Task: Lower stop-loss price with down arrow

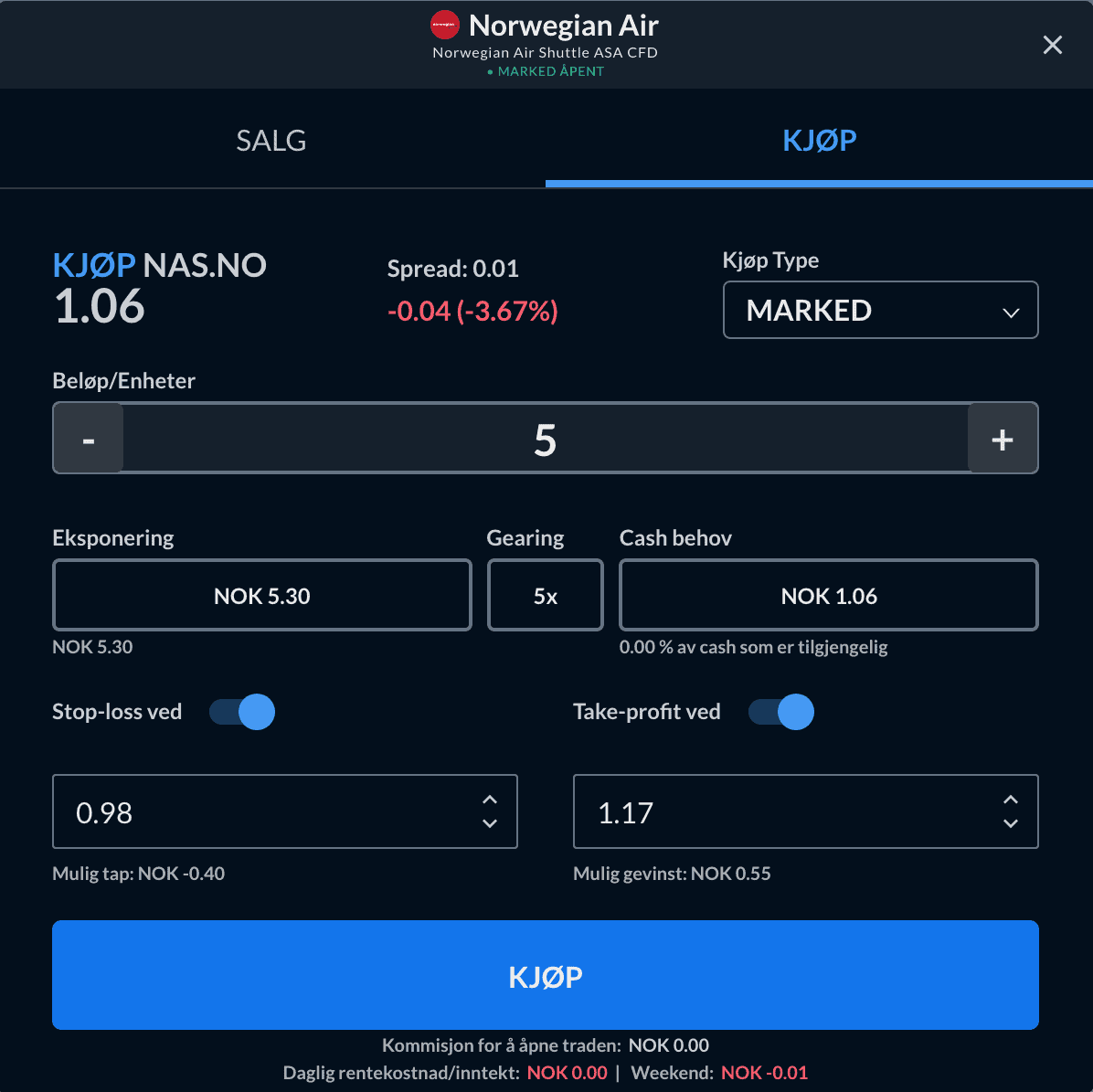Action: 490,823
